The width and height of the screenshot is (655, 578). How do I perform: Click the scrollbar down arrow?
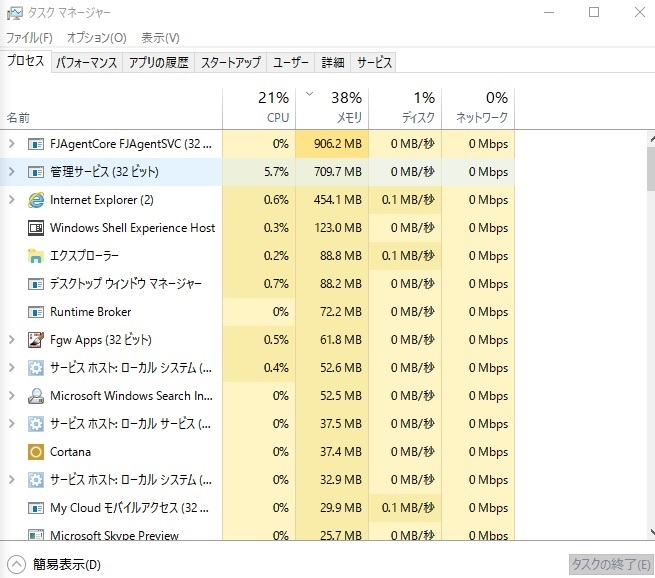tap(652, 532)
